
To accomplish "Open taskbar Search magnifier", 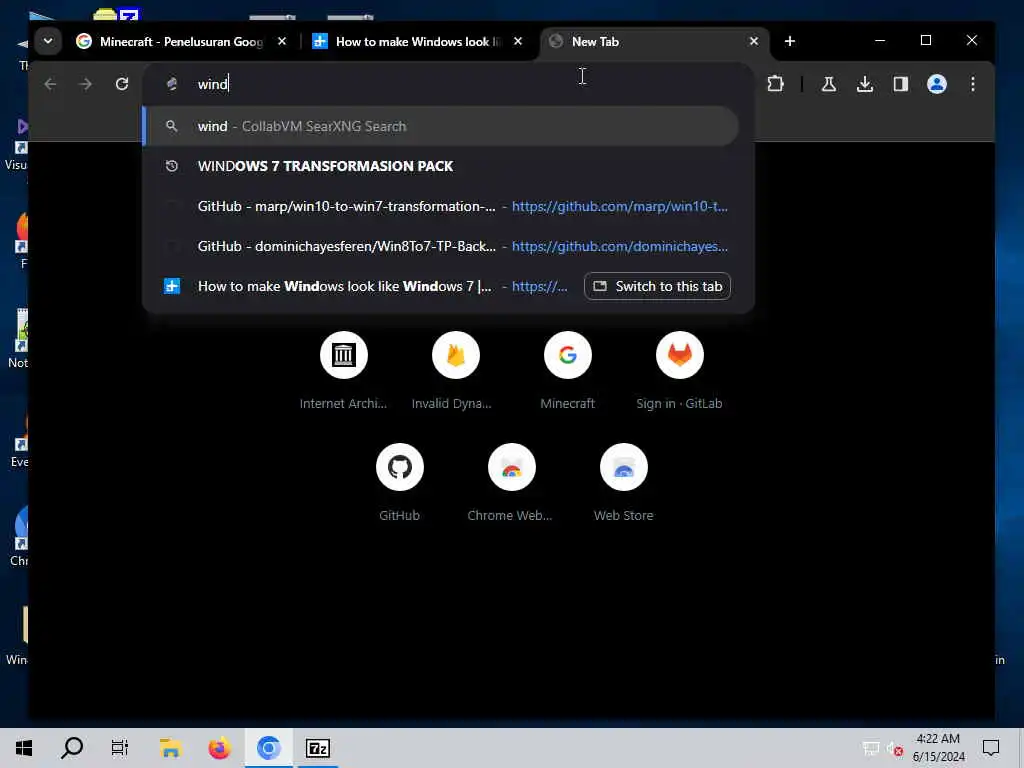I will click(x=72, y=748).
